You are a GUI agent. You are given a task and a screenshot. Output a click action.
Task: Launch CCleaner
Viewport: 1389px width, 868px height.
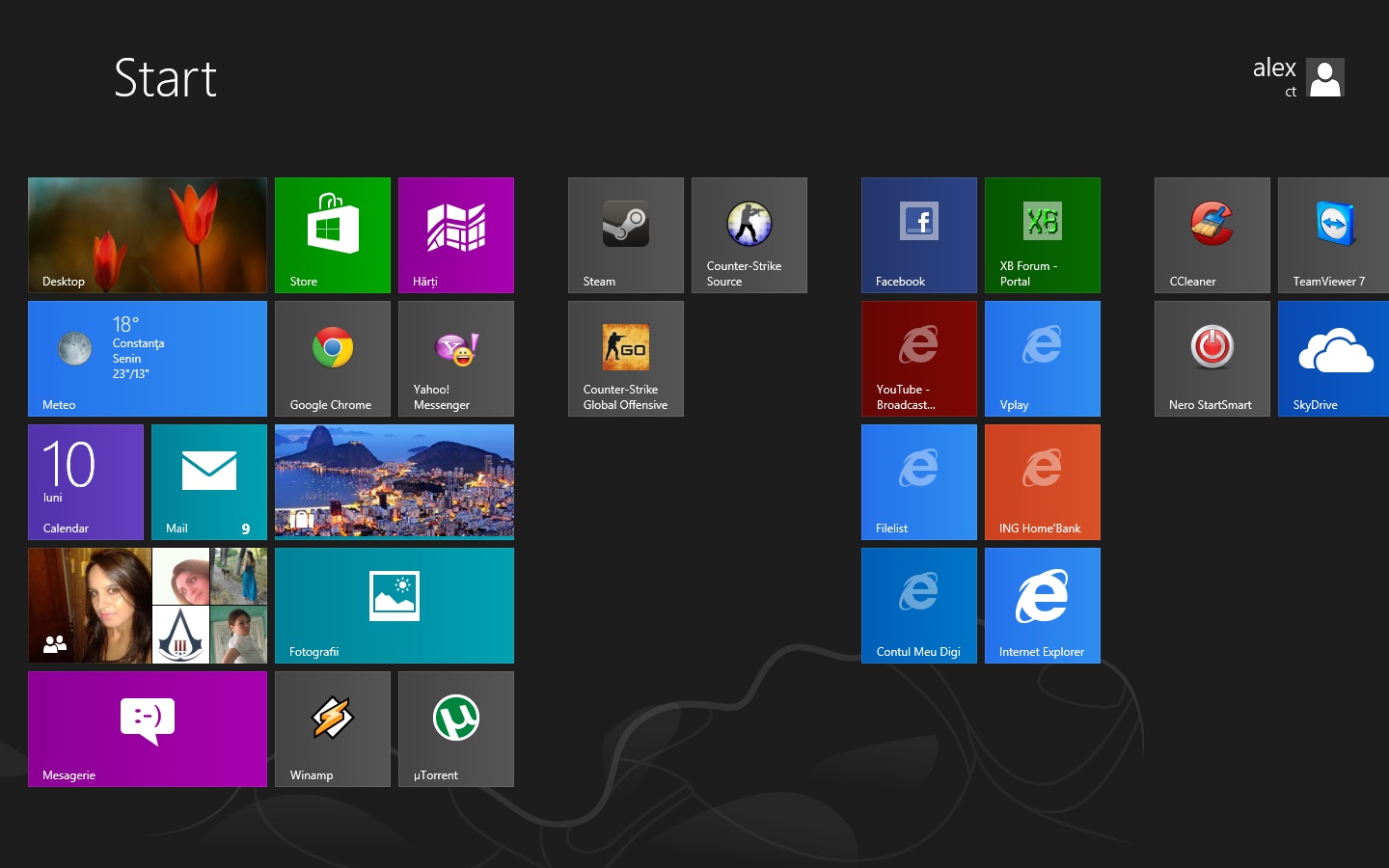click(x=1212, y=235)
